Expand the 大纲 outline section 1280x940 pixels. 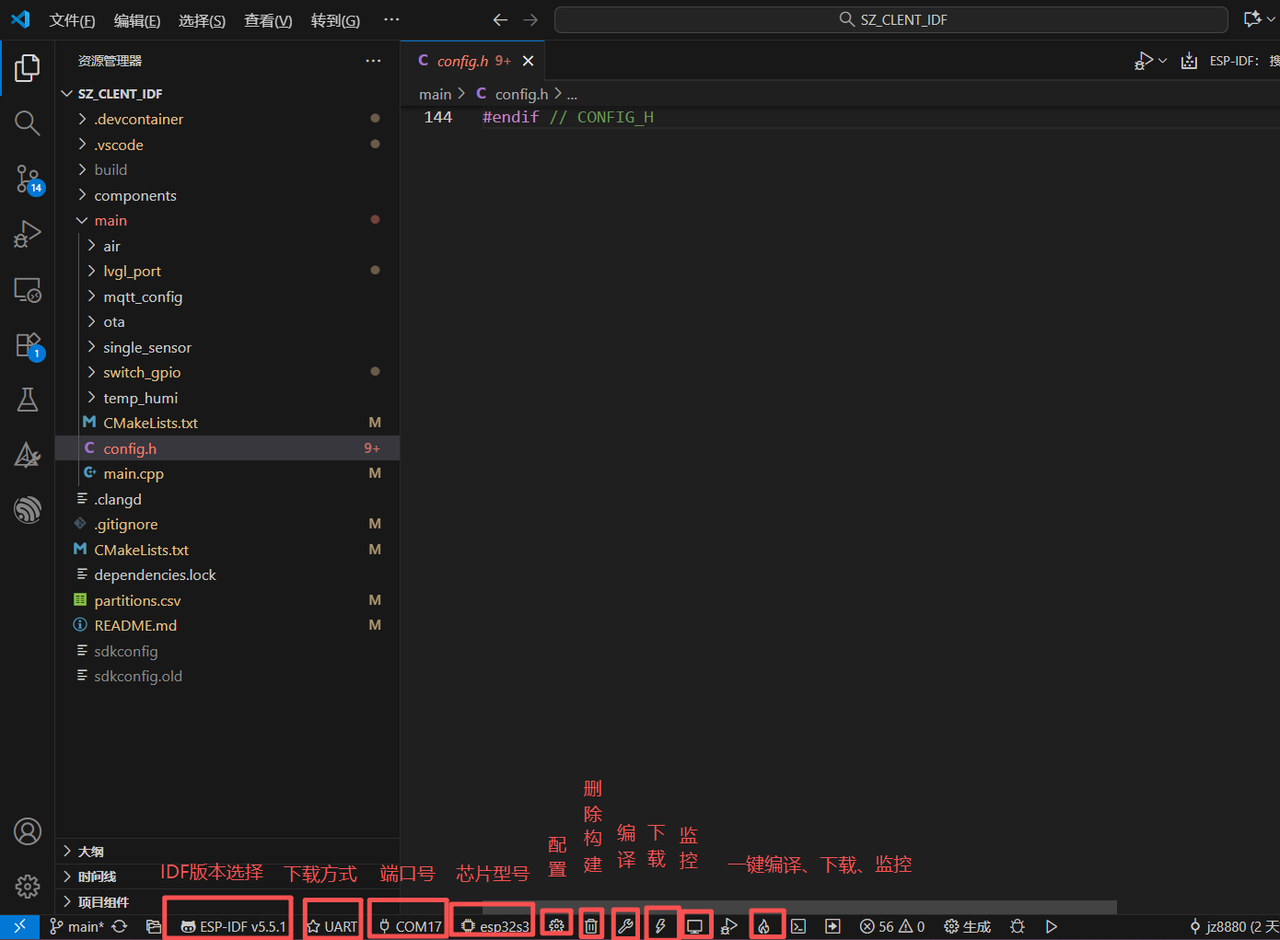[90, 851]
